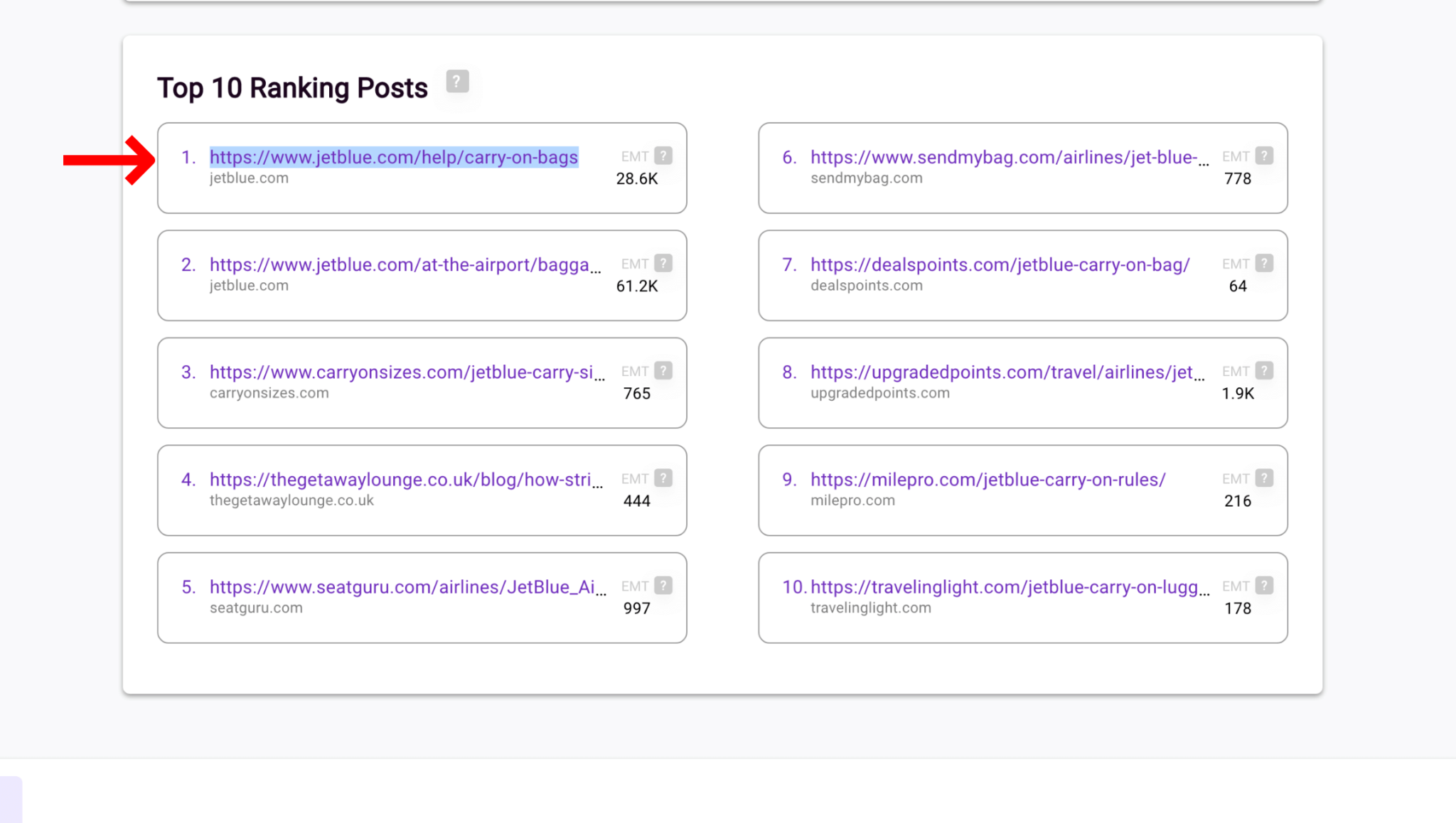Click the EMT help icon on the seatguru.com card
Screen dimensions: 1456x823
point(663,585)
